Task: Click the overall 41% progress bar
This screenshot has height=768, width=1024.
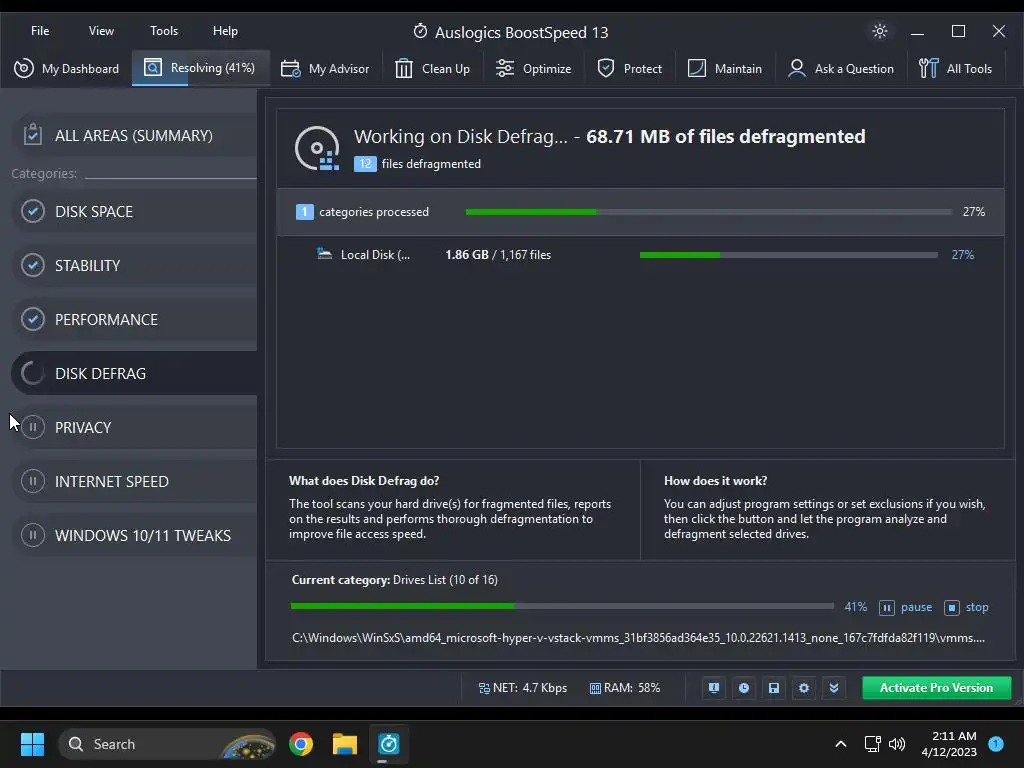Action: tap(562, 606)
